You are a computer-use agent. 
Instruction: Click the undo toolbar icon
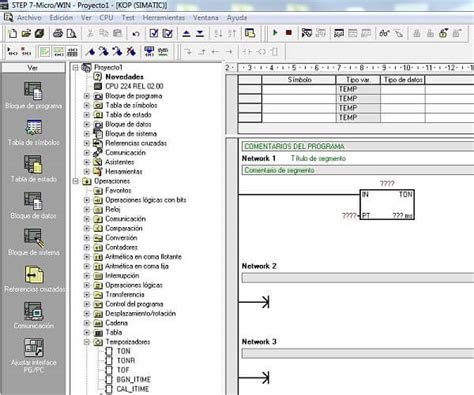136,33
